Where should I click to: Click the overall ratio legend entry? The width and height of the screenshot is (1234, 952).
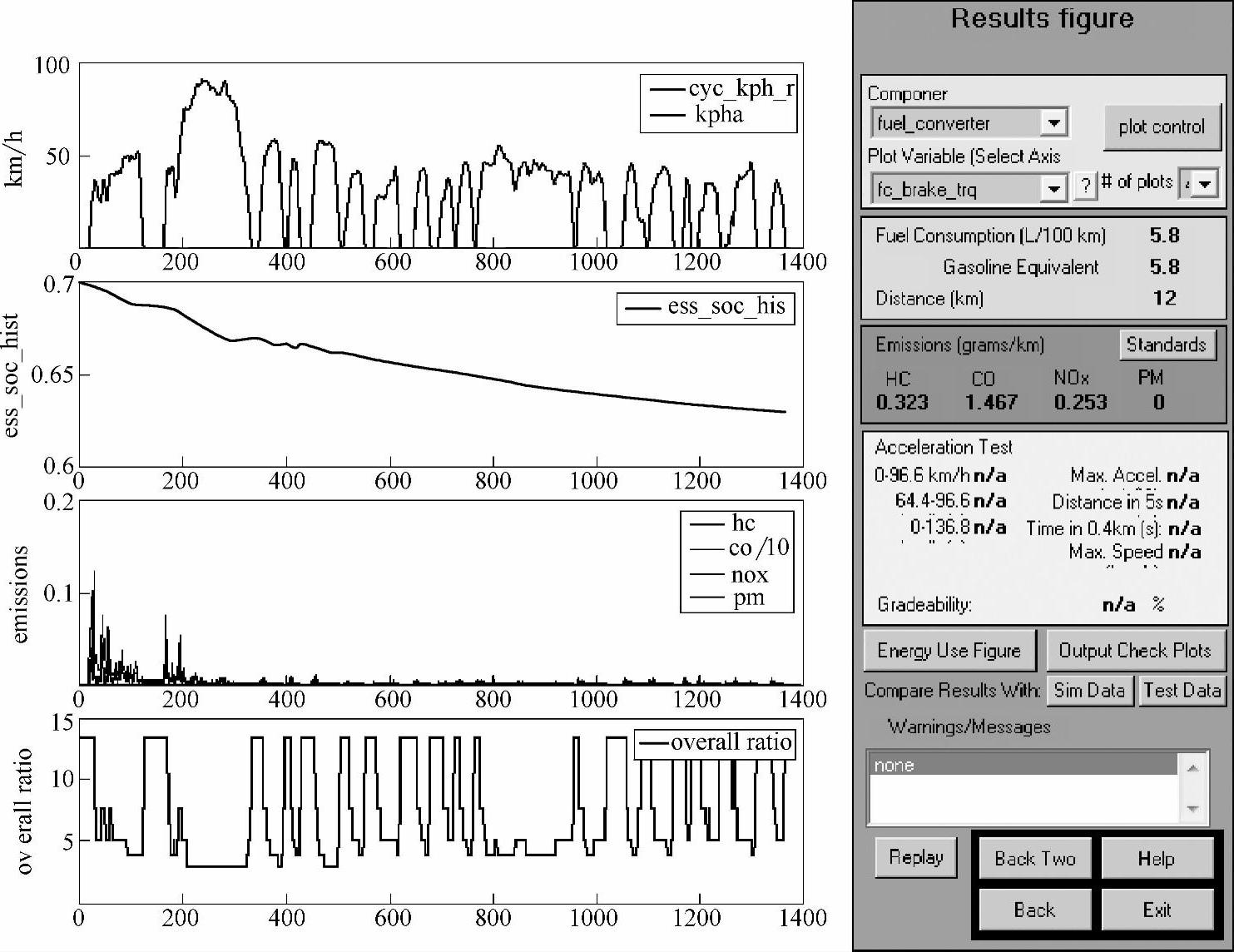pos(716,742)
